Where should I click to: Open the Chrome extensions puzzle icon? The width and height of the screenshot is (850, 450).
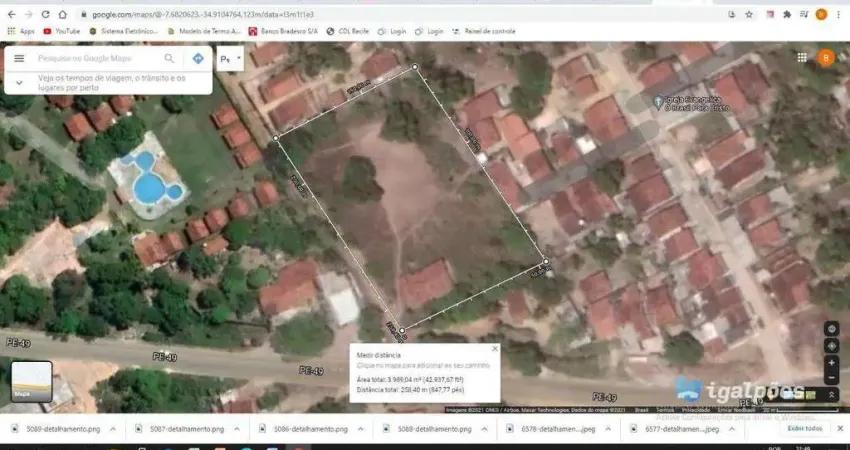point(787,15)
